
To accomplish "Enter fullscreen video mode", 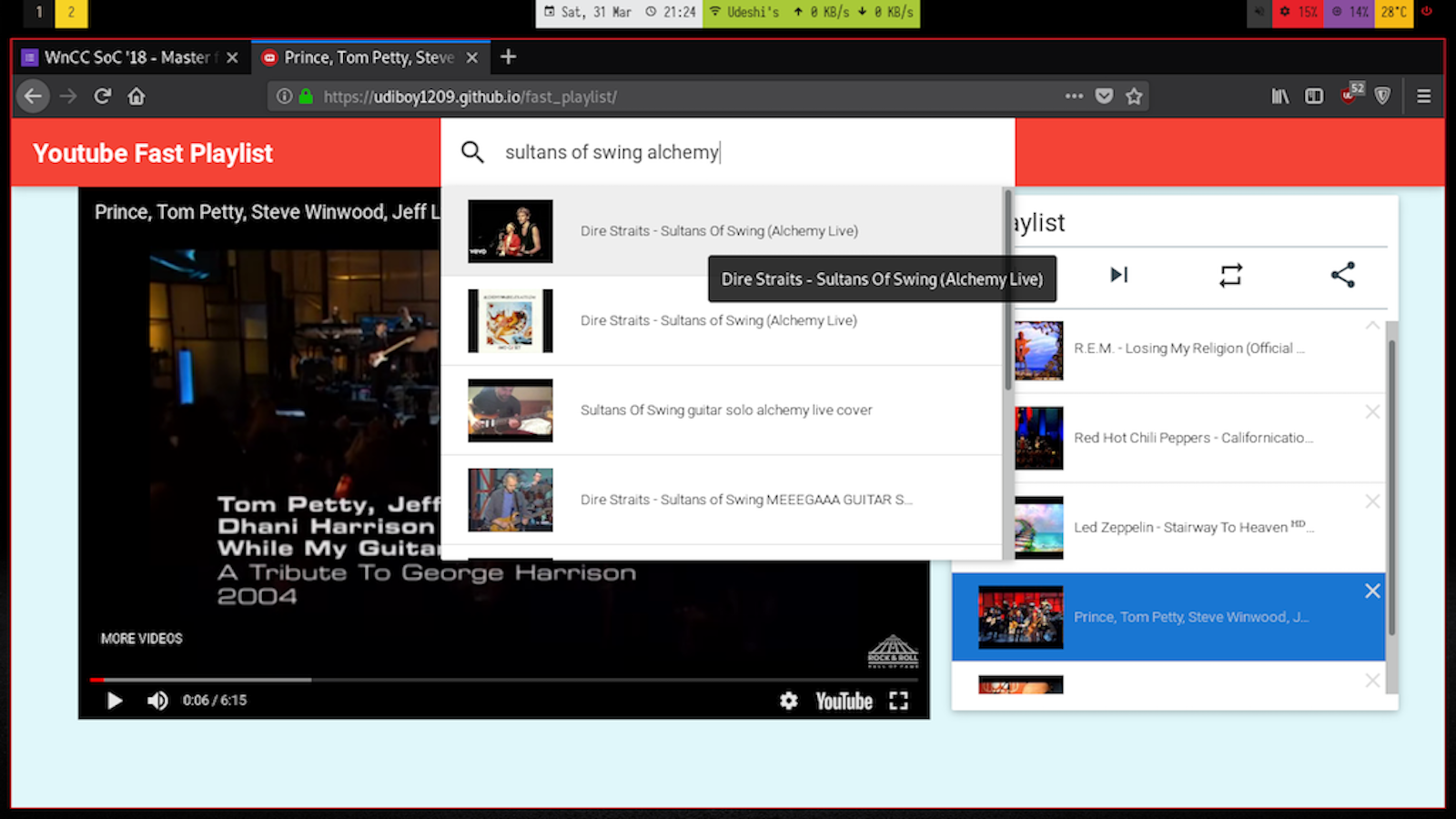I will (x=899, y=701).
